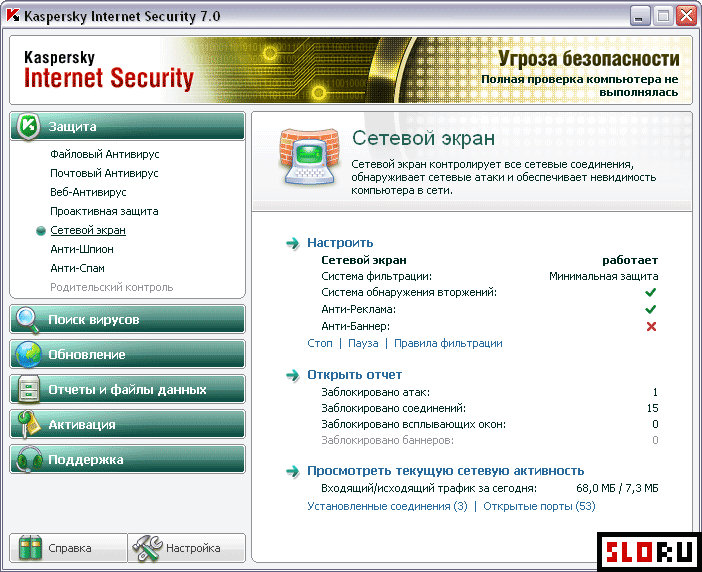Click the arrow icon next to Настроить
The height and width of the screenshot is (572, 702).
tap(293, 243)
